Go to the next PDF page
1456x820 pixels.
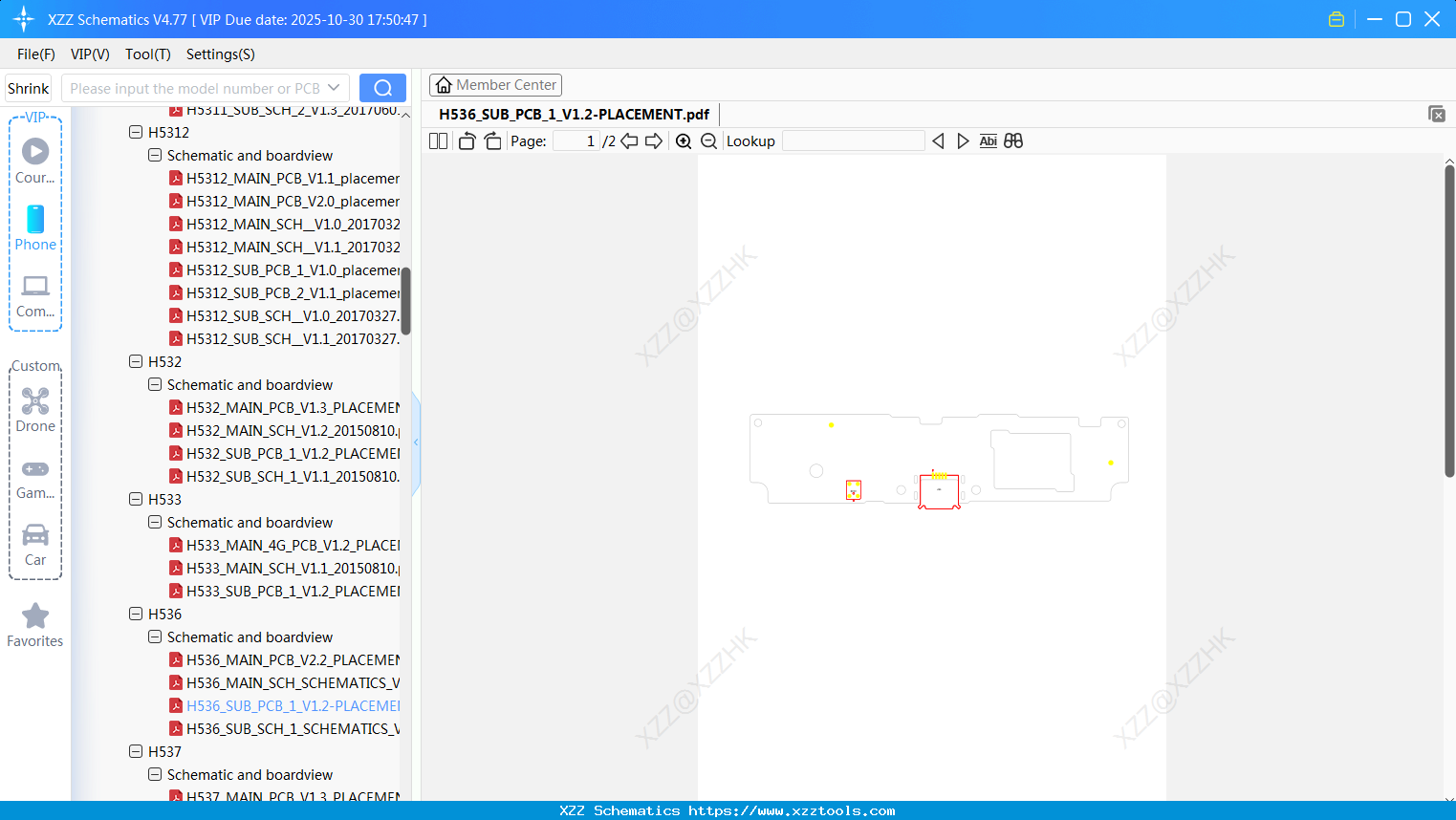[x=654, y=140]
